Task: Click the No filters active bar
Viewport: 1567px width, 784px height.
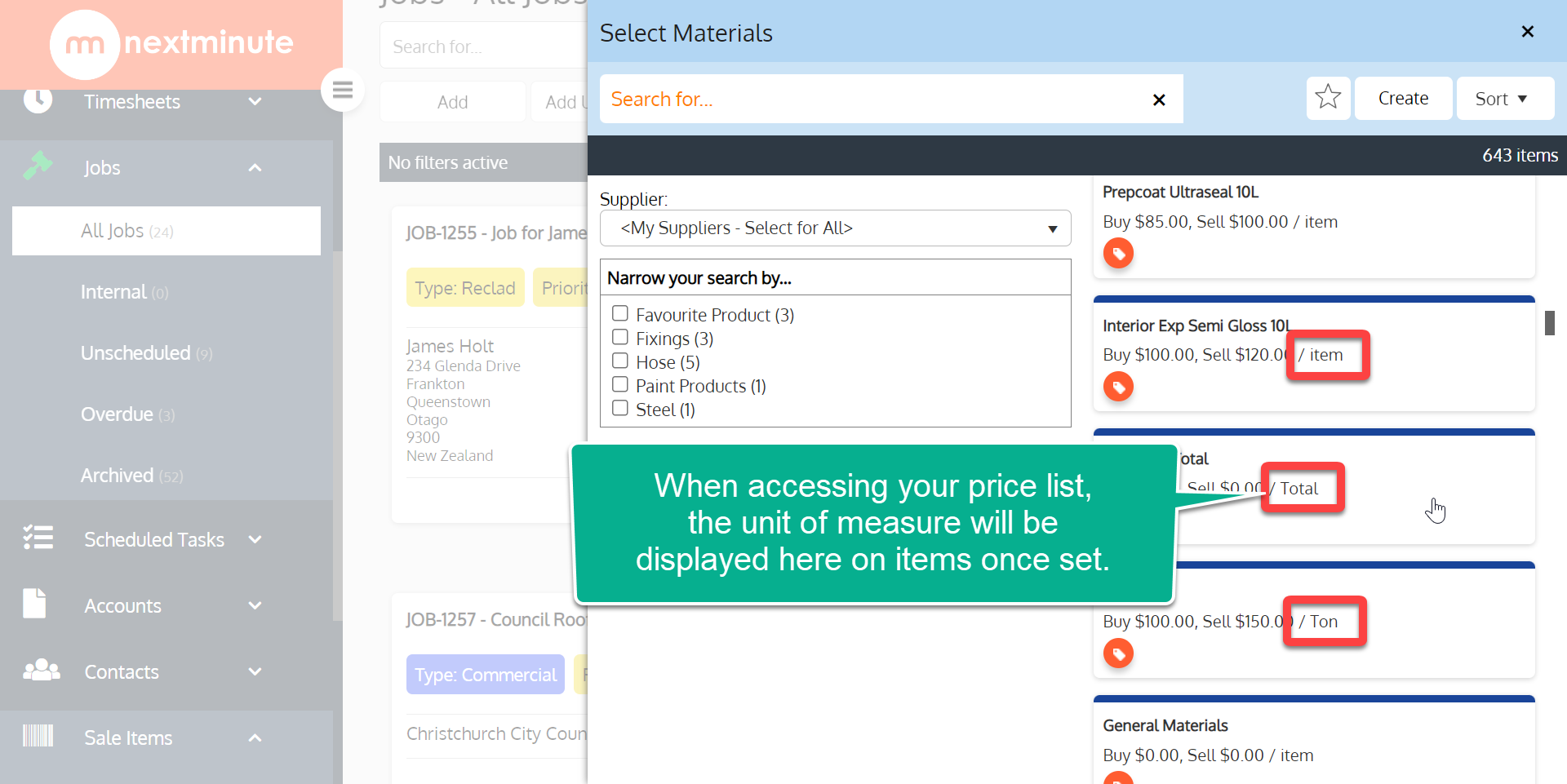Action: [483, 162]
